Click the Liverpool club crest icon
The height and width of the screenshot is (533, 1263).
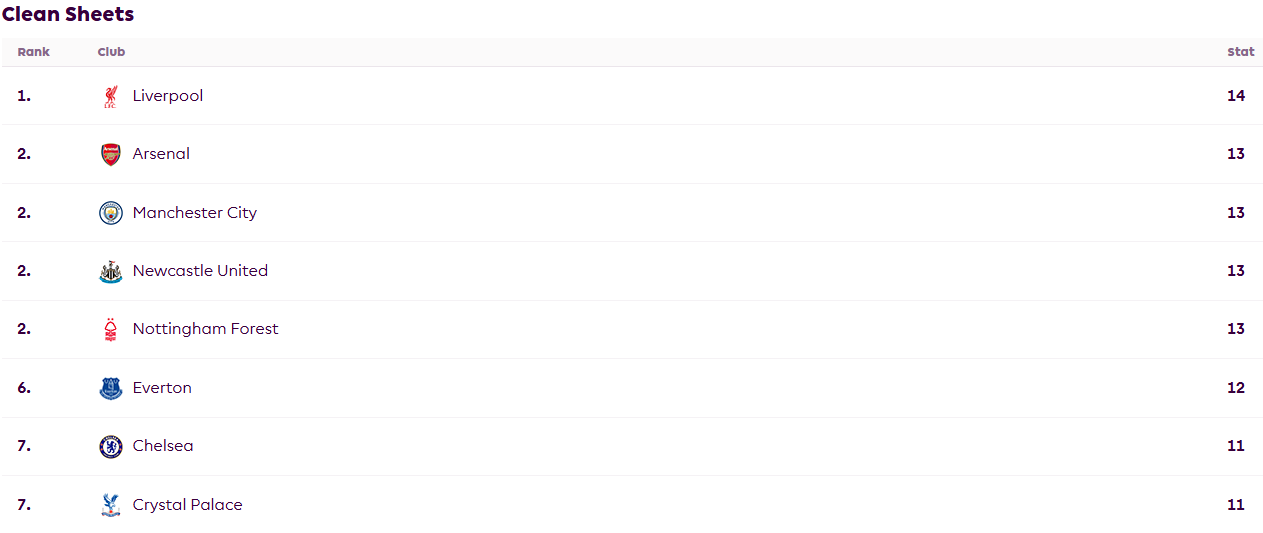pos(111,96)
